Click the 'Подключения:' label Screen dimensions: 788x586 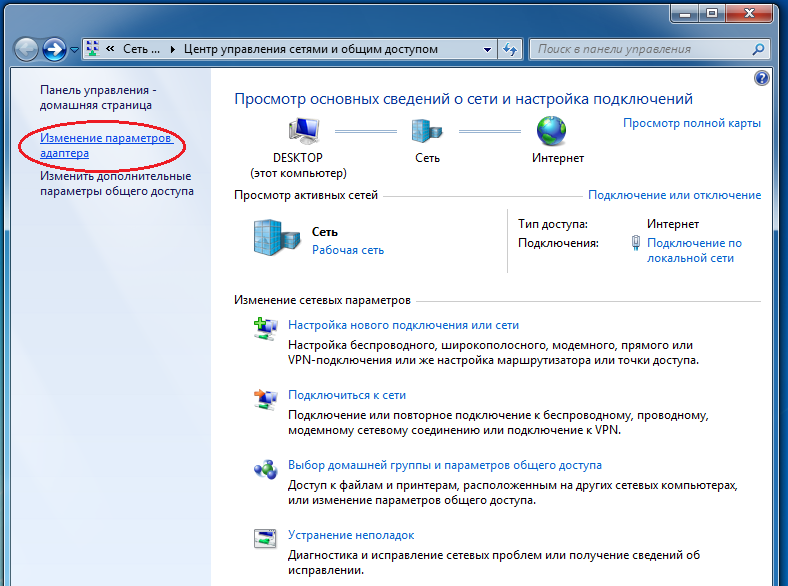click(558, 243)
